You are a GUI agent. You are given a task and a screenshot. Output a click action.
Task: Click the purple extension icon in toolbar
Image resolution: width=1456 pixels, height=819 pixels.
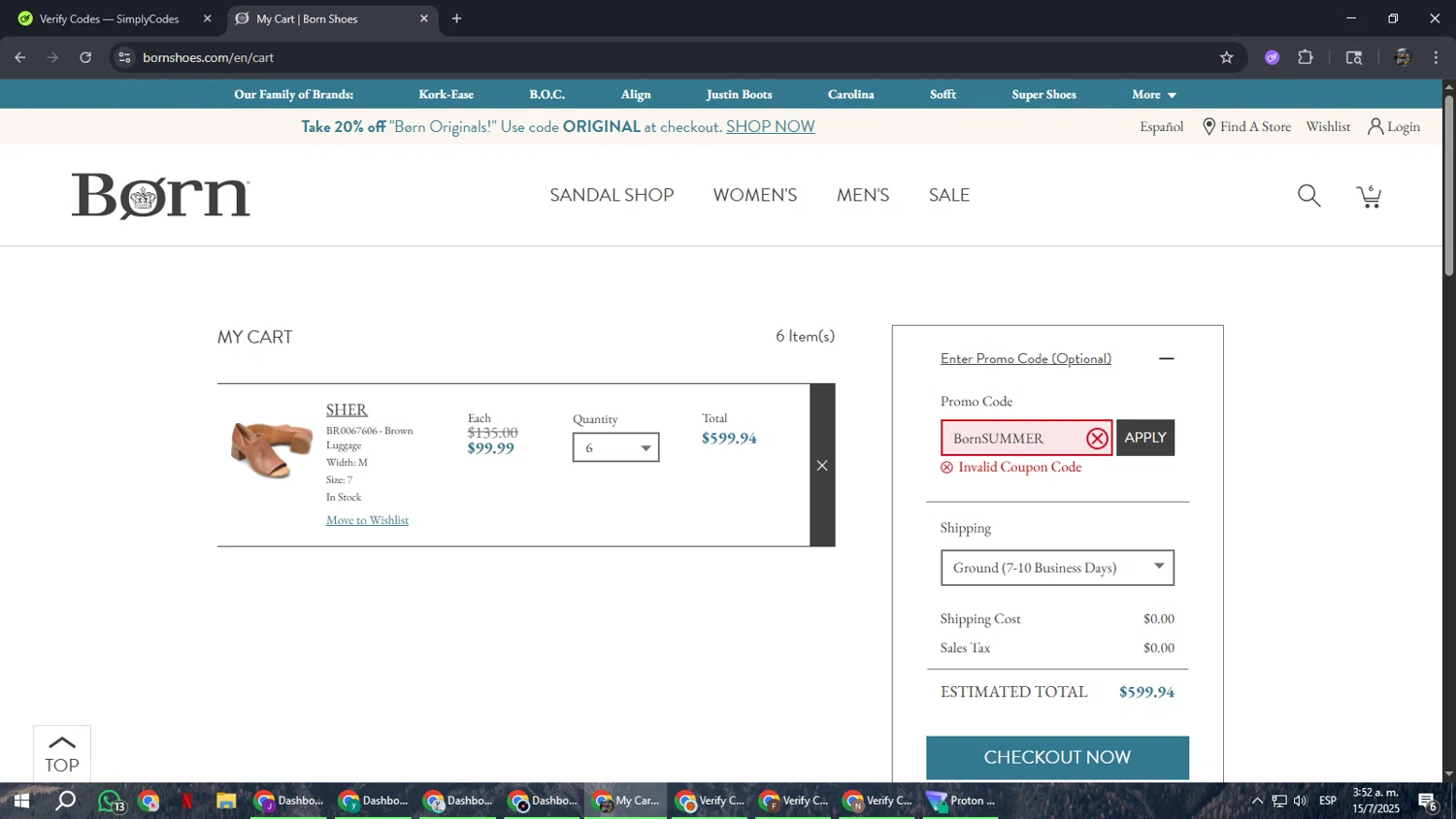1272,57
